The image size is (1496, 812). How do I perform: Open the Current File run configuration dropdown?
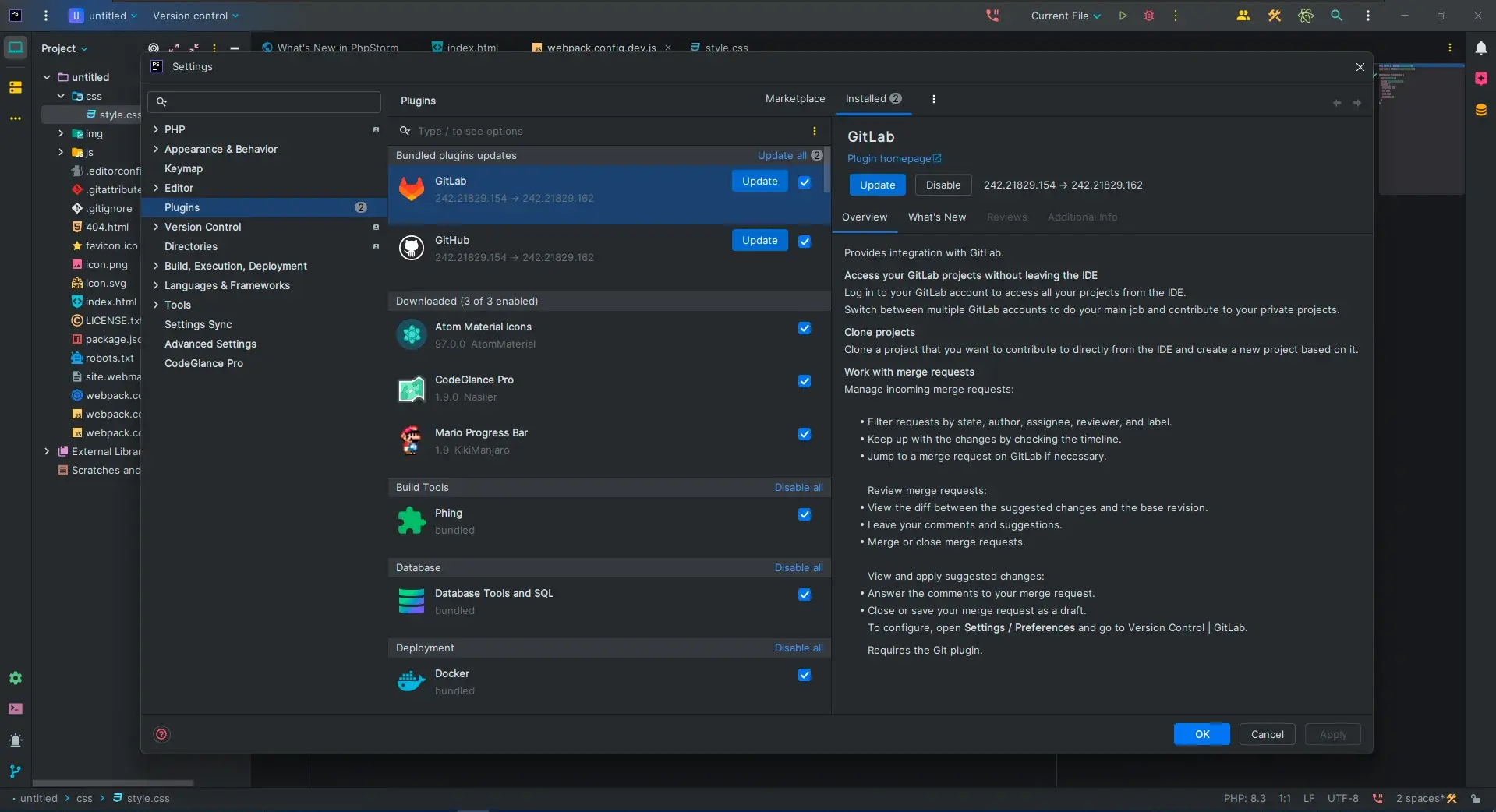[x=1065, y=16]
